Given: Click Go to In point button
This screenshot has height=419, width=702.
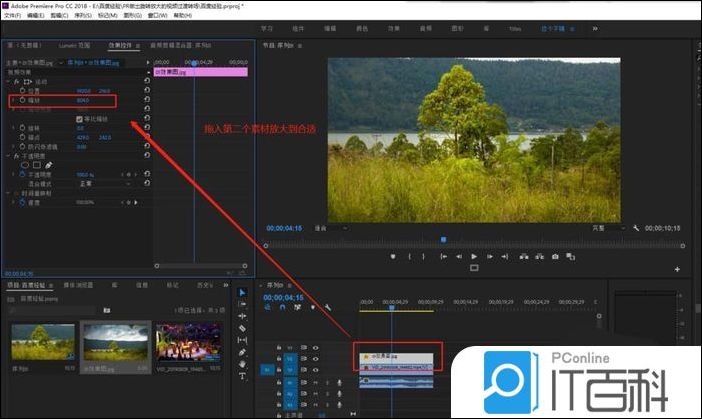Looking at the screenshot, I should (x=443, y=257).
